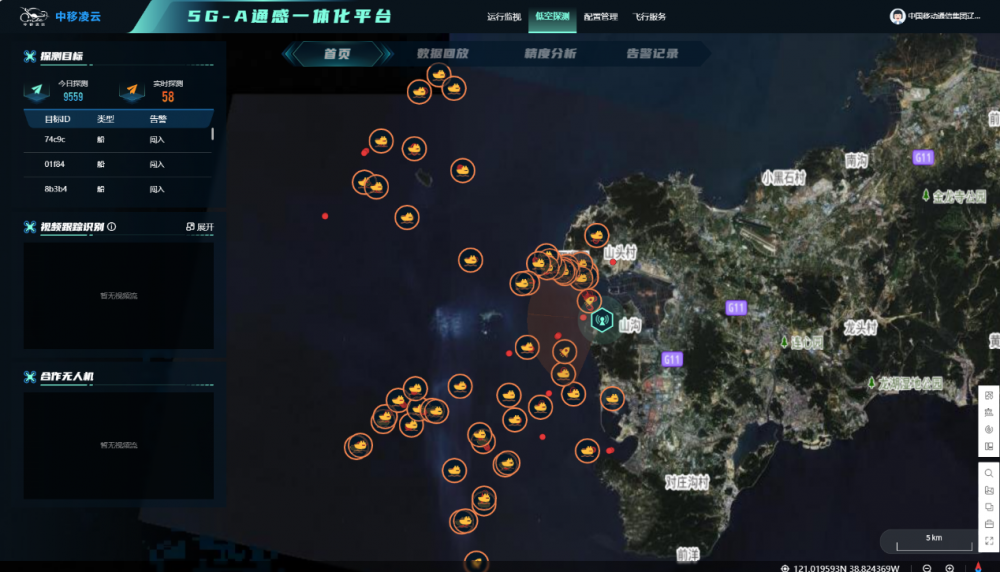Open the 配置管理 top menu
The width and height of the screenshot is (1000, 572).
[601, 17]
